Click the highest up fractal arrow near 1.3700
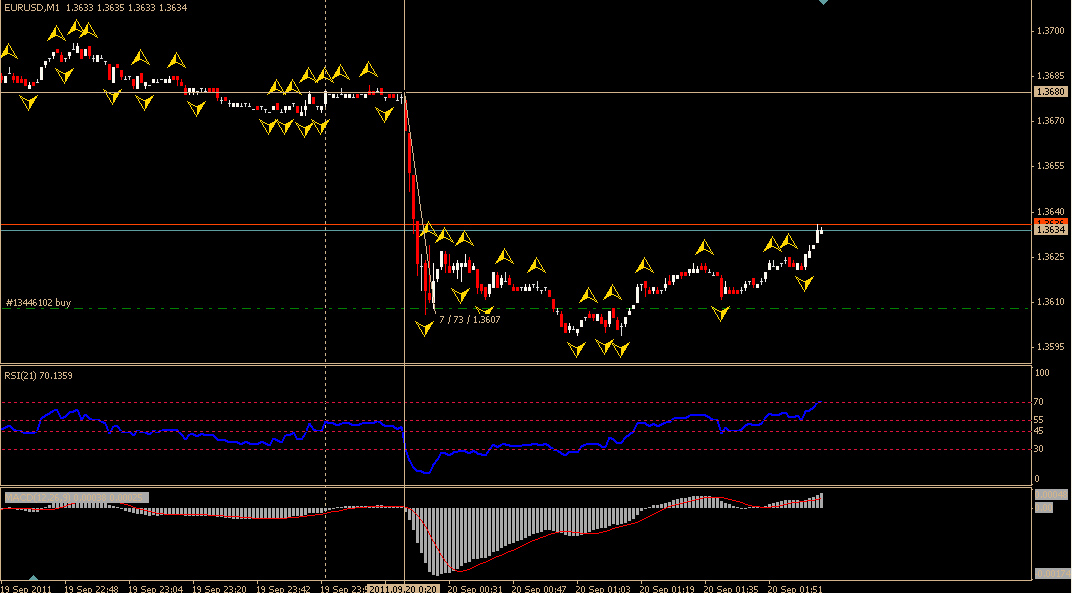1073x593 pixels. click(75, 27)
